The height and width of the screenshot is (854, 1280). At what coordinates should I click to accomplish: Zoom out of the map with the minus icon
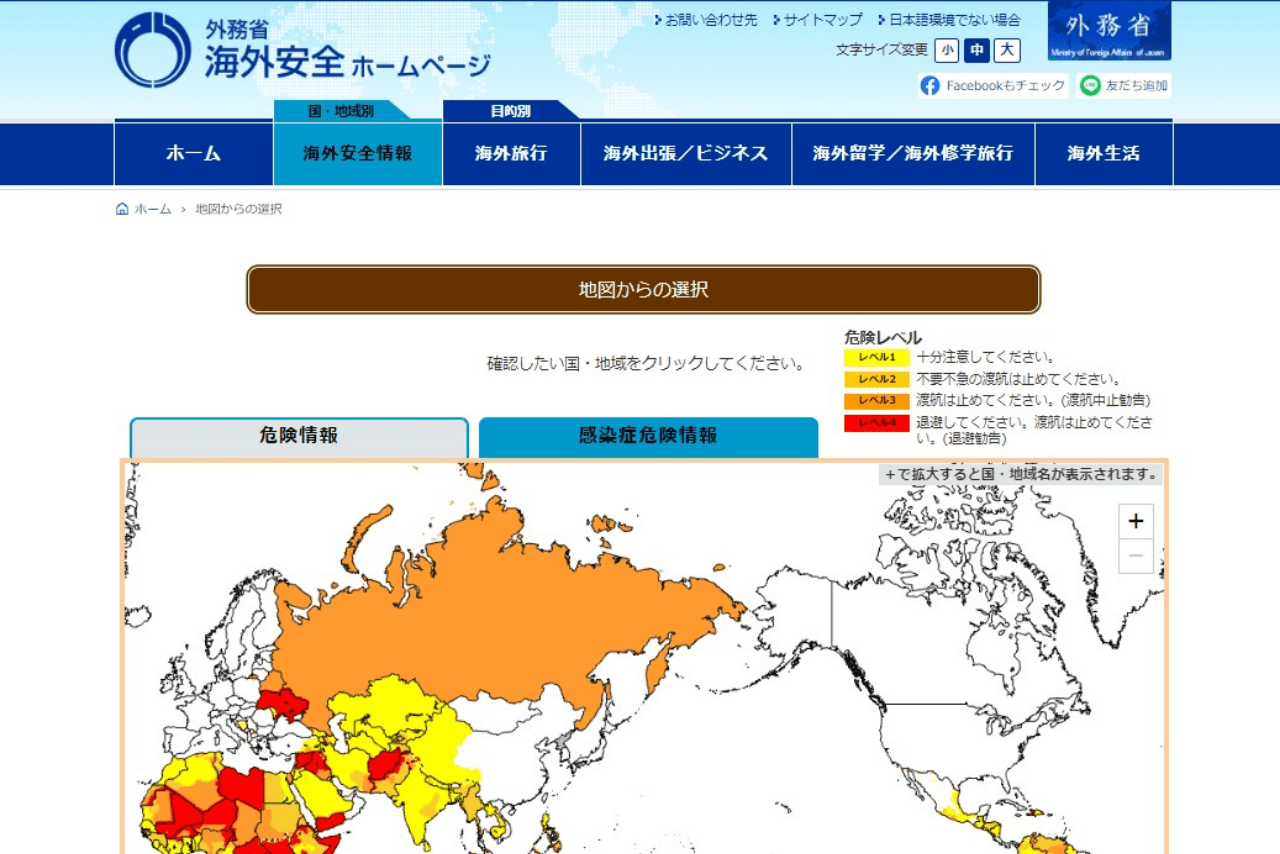pos(1136,556)
